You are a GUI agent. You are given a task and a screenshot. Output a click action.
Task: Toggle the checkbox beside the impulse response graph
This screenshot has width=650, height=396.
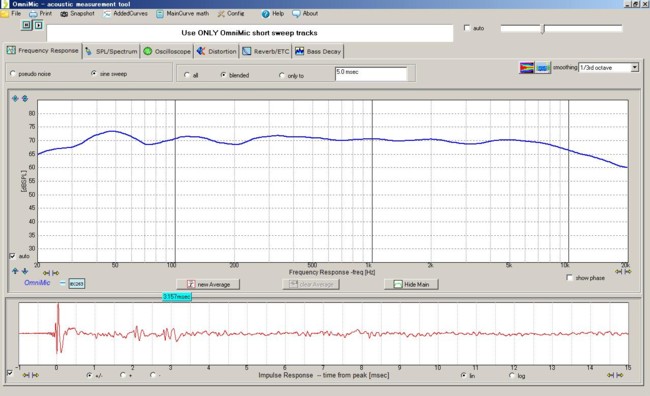(x=10, y=373)
